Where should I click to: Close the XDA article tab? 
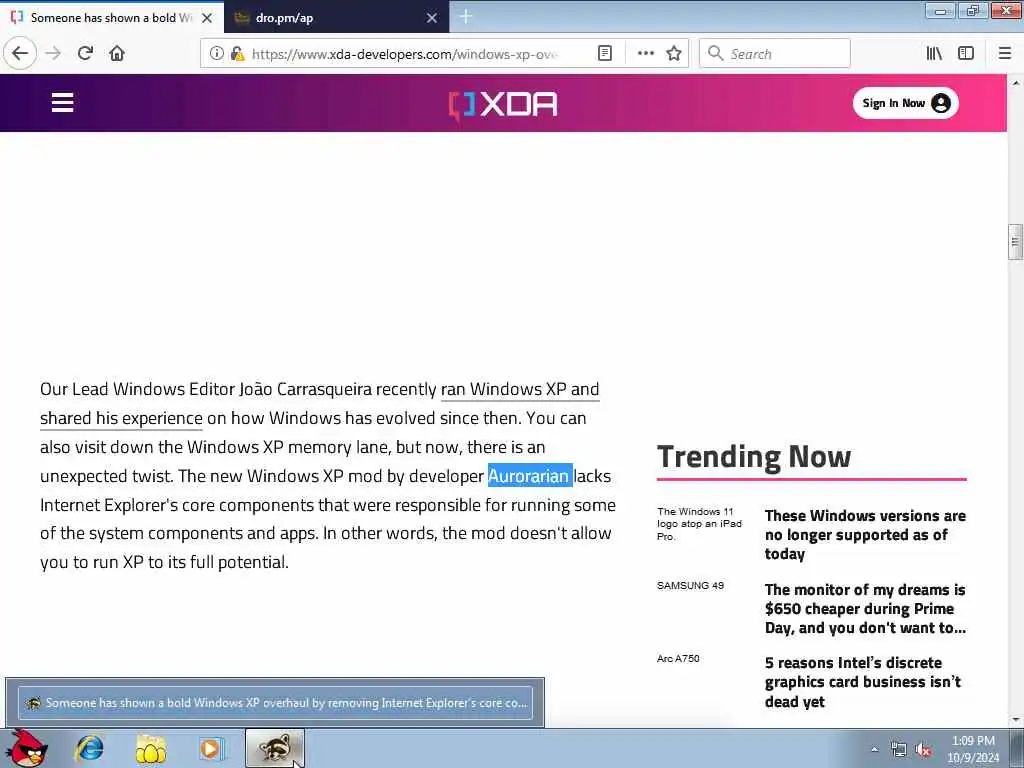point(207,18)
